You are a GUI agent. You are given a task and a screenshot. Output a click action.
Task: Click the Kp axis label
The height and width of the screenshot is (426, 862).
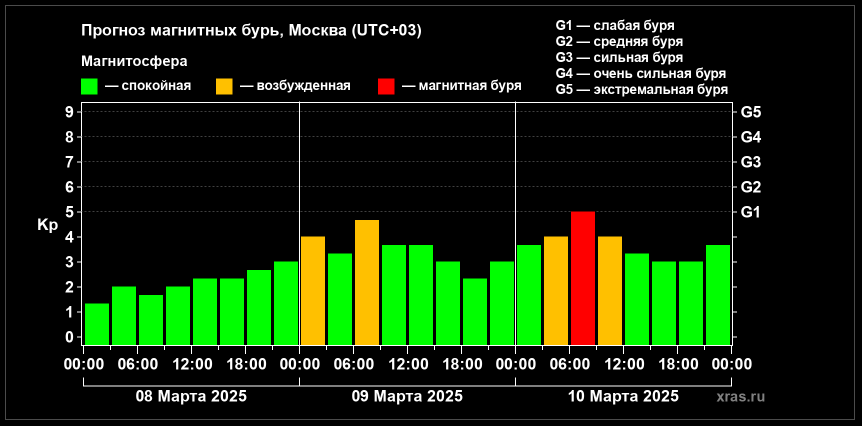pyautogui.click(x=47, y=224)
